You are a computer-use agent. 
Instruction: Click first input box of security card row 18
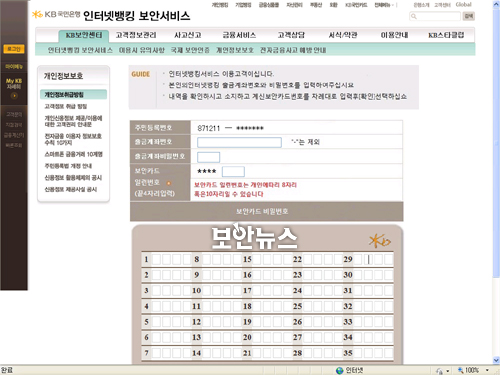pos(257,306)
